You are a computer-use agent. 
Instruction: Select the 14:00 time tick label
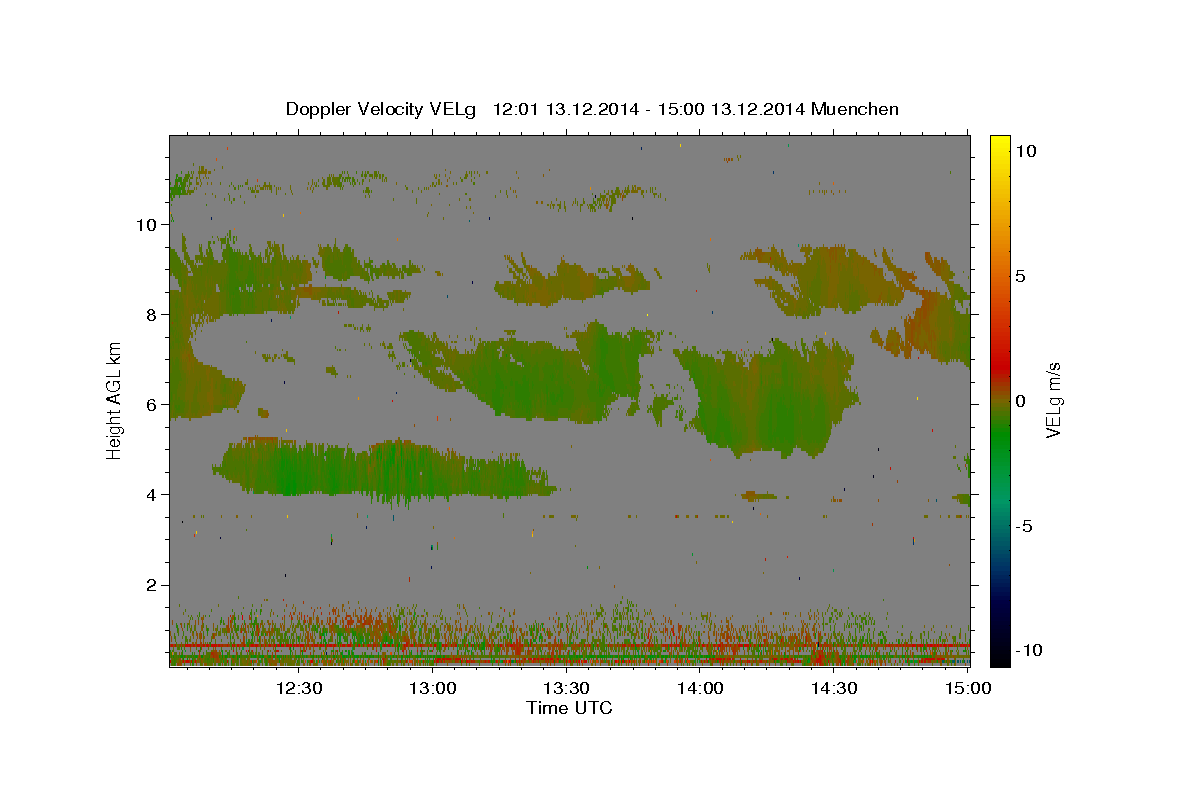700,688
